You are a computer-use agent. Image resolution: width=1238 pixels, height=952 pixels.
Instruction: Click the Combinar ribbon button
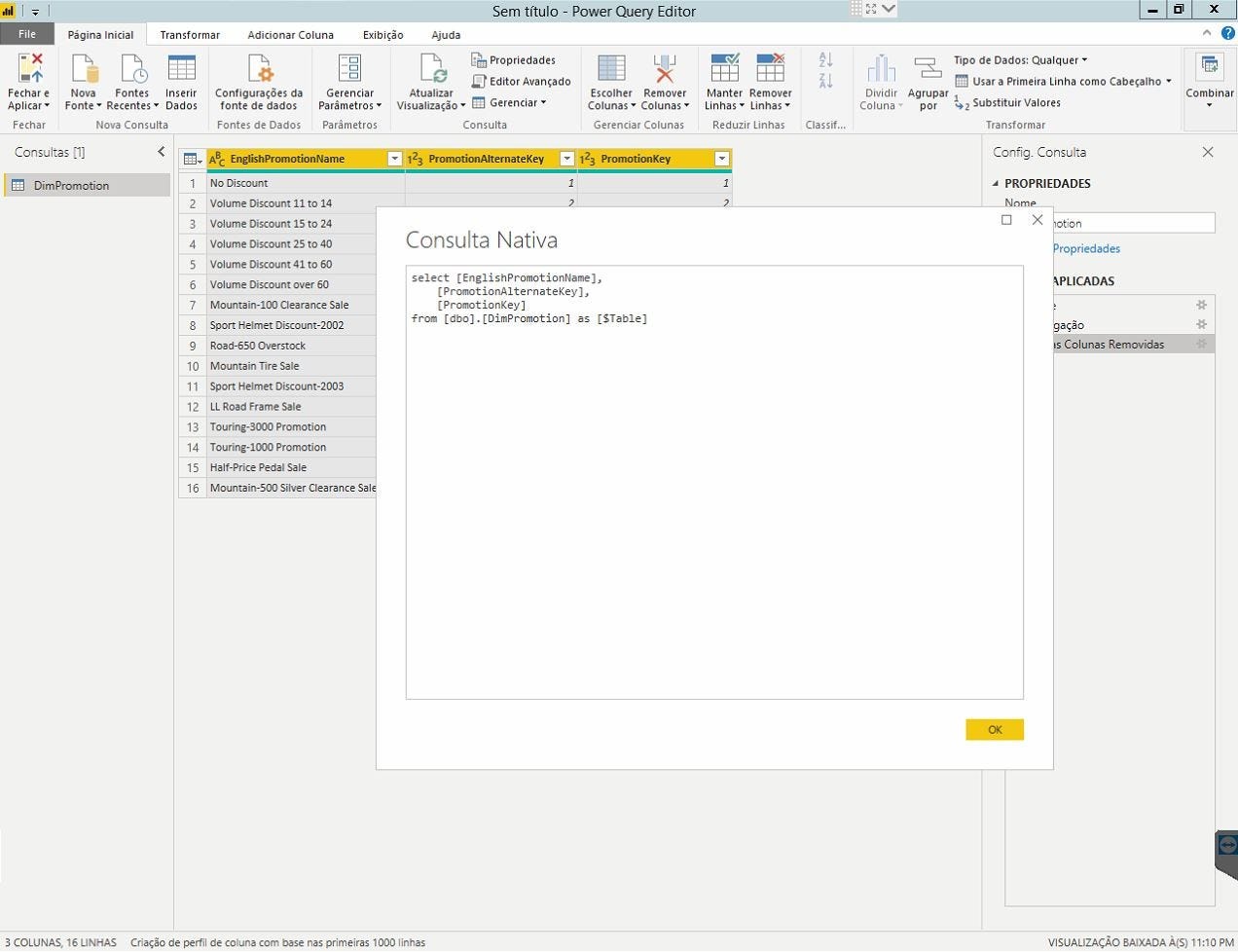[1210, 81]
